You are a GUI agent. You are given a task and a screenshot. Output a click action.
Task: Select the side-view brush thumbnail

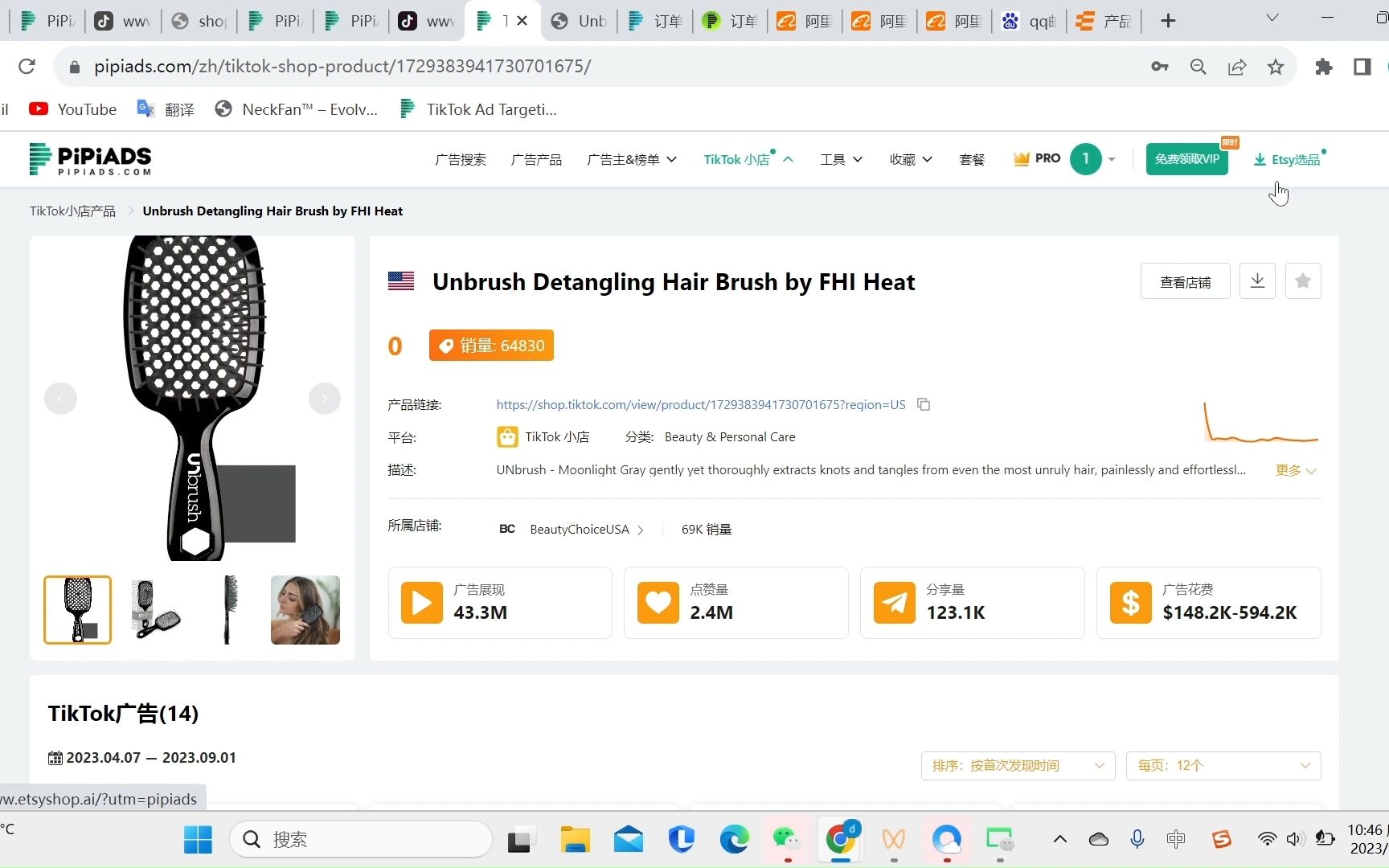(x=230, y=610)
